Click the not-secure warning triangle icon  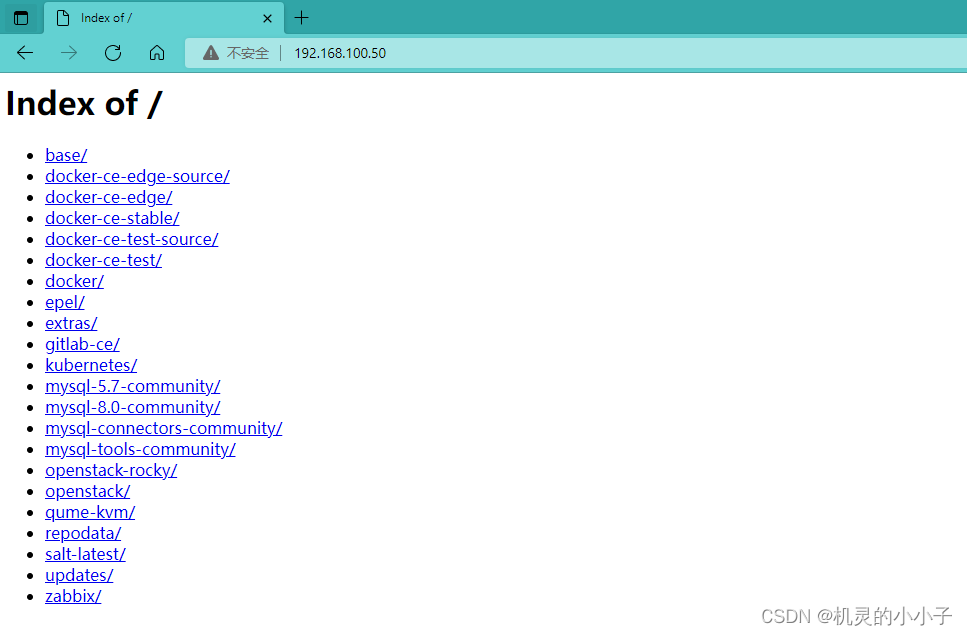pyautogui.click(x=211, y=53)
